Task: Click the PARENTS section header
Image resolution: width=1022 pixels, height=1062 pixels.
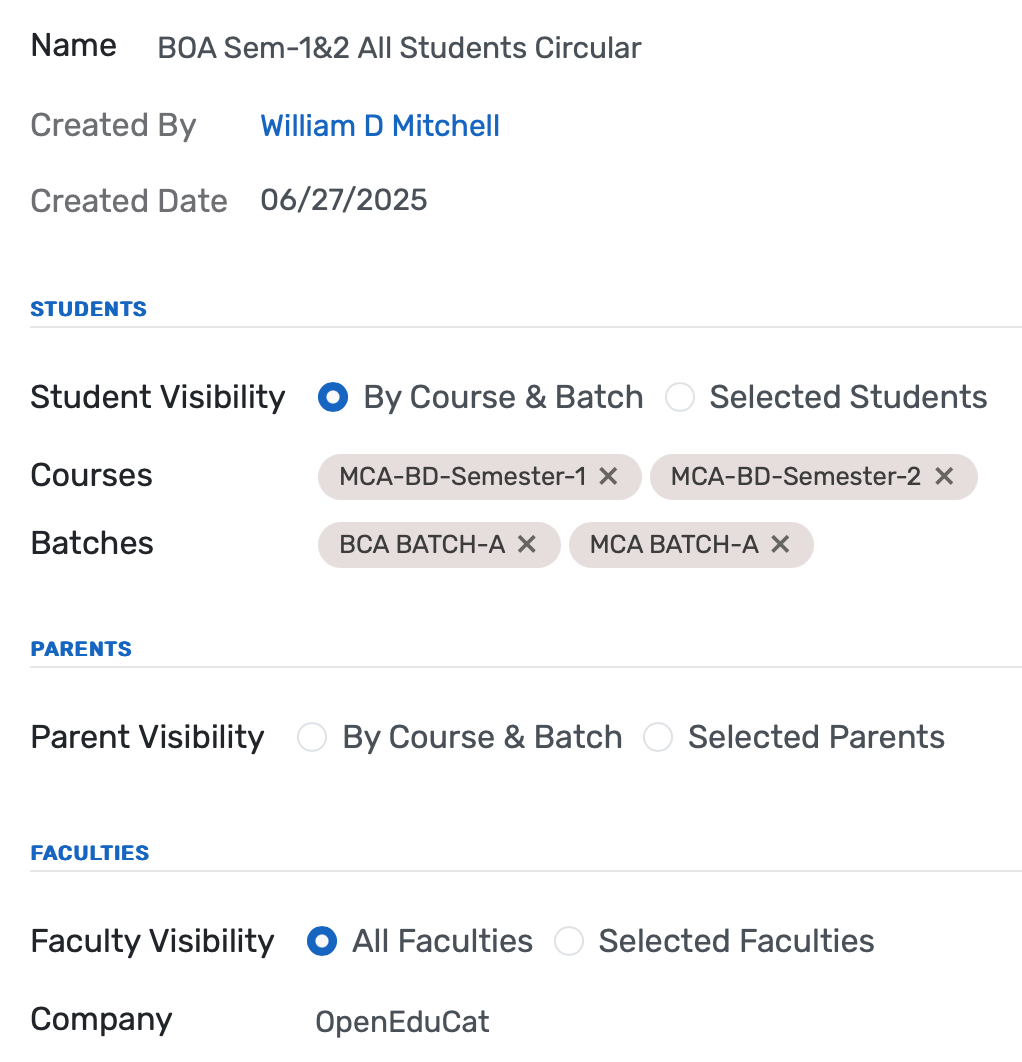Action: 81,648
